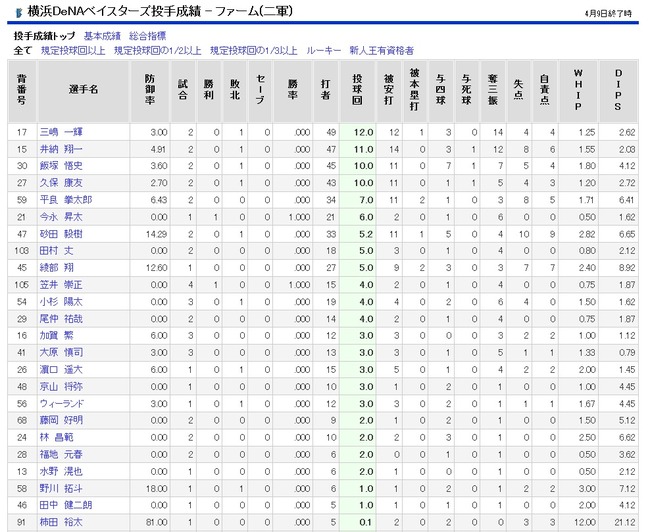Sort by WHIP column header
Image resolution: width=650 pixels, height=532 pixels.
tap(578, 90)
